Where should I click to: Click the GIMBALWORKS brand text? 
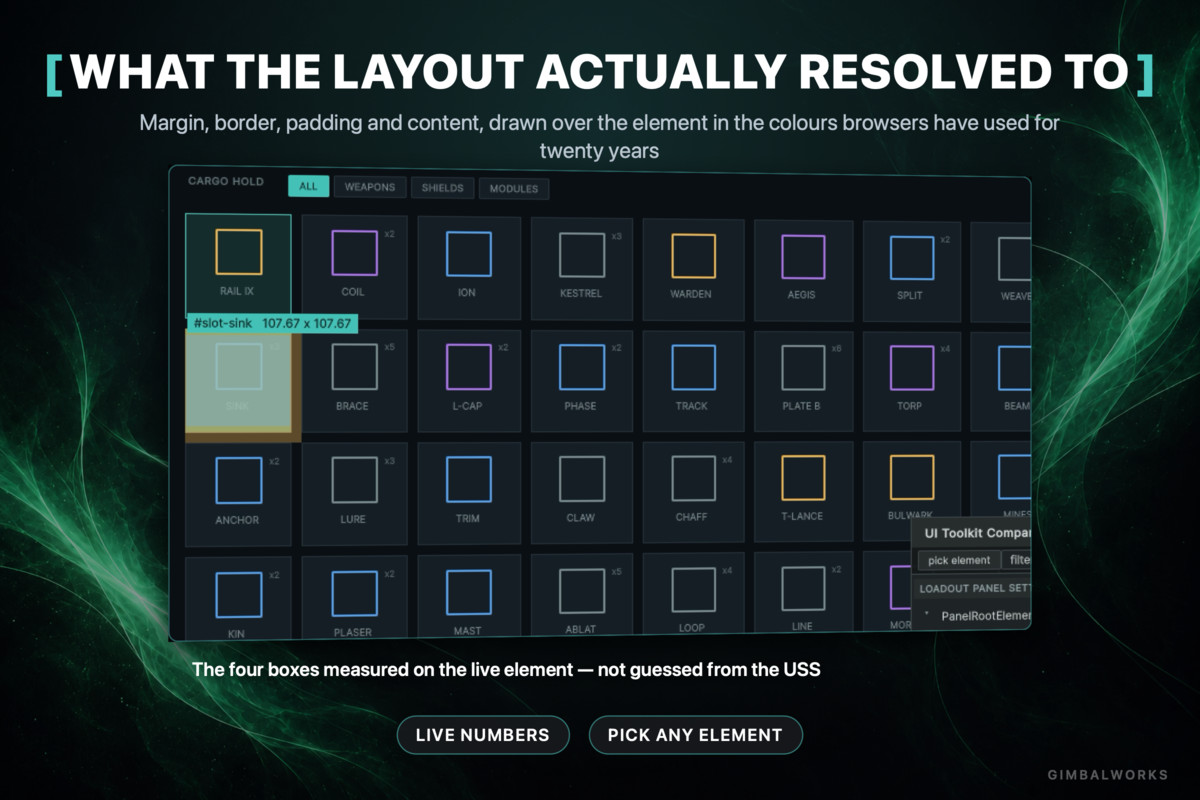click(x=1107, y=774)
